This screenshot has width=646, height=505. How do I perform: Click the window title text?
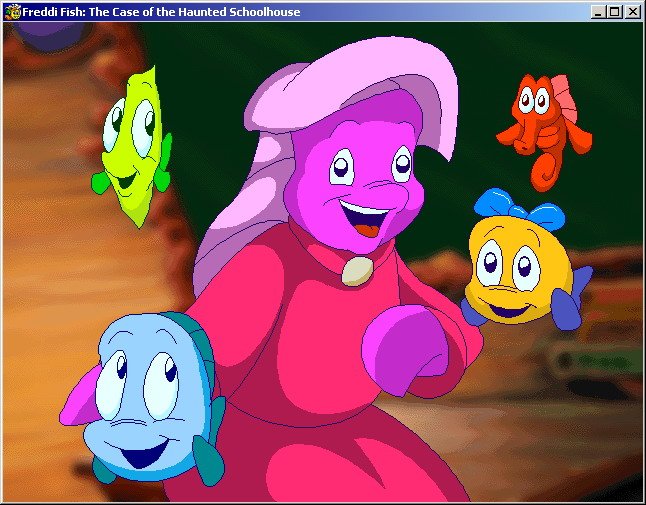click(x=161, y=12)
